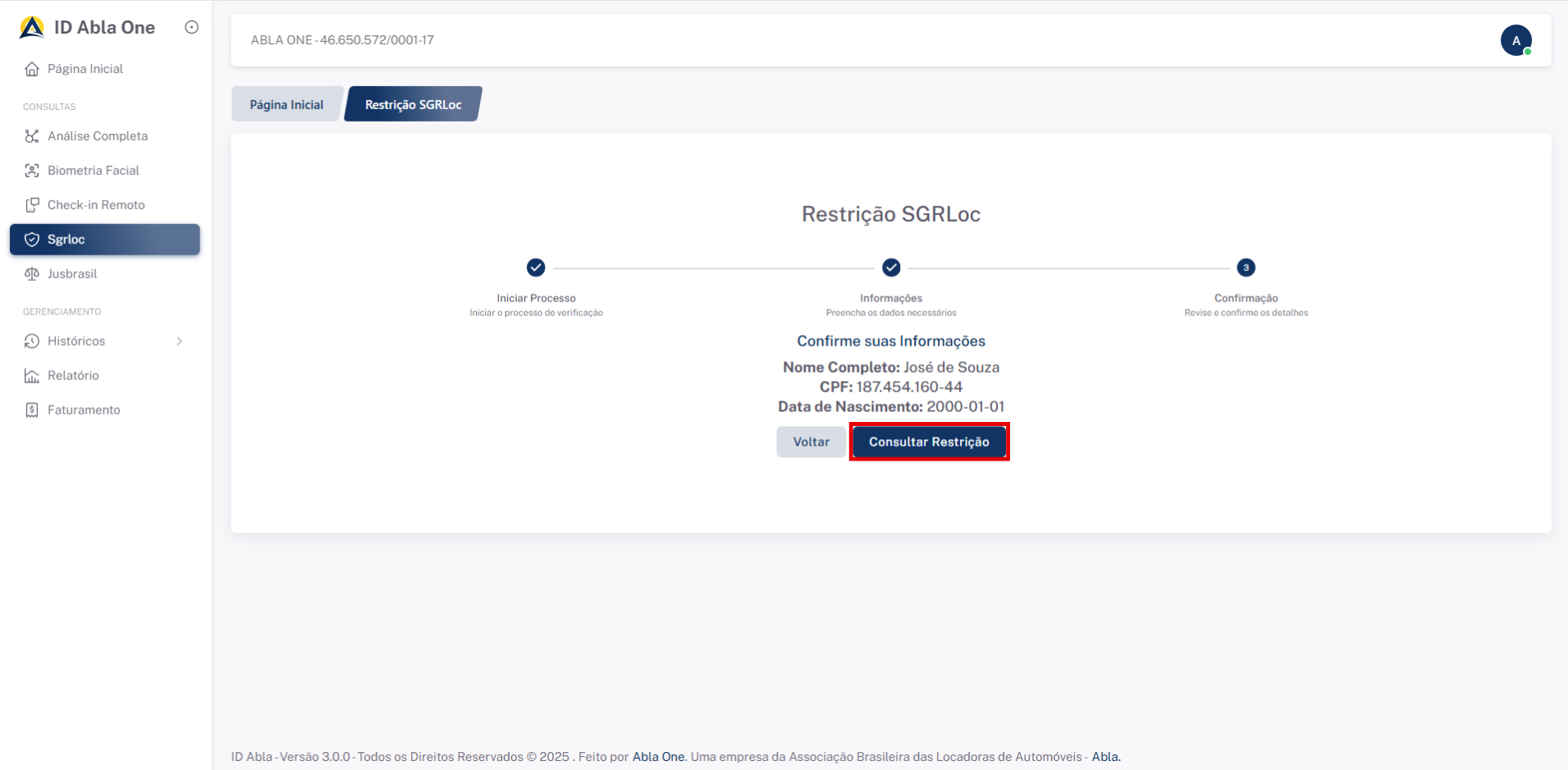Go to Faturamento billing page
The image size is (1568, 770).
tap(83, 410)
